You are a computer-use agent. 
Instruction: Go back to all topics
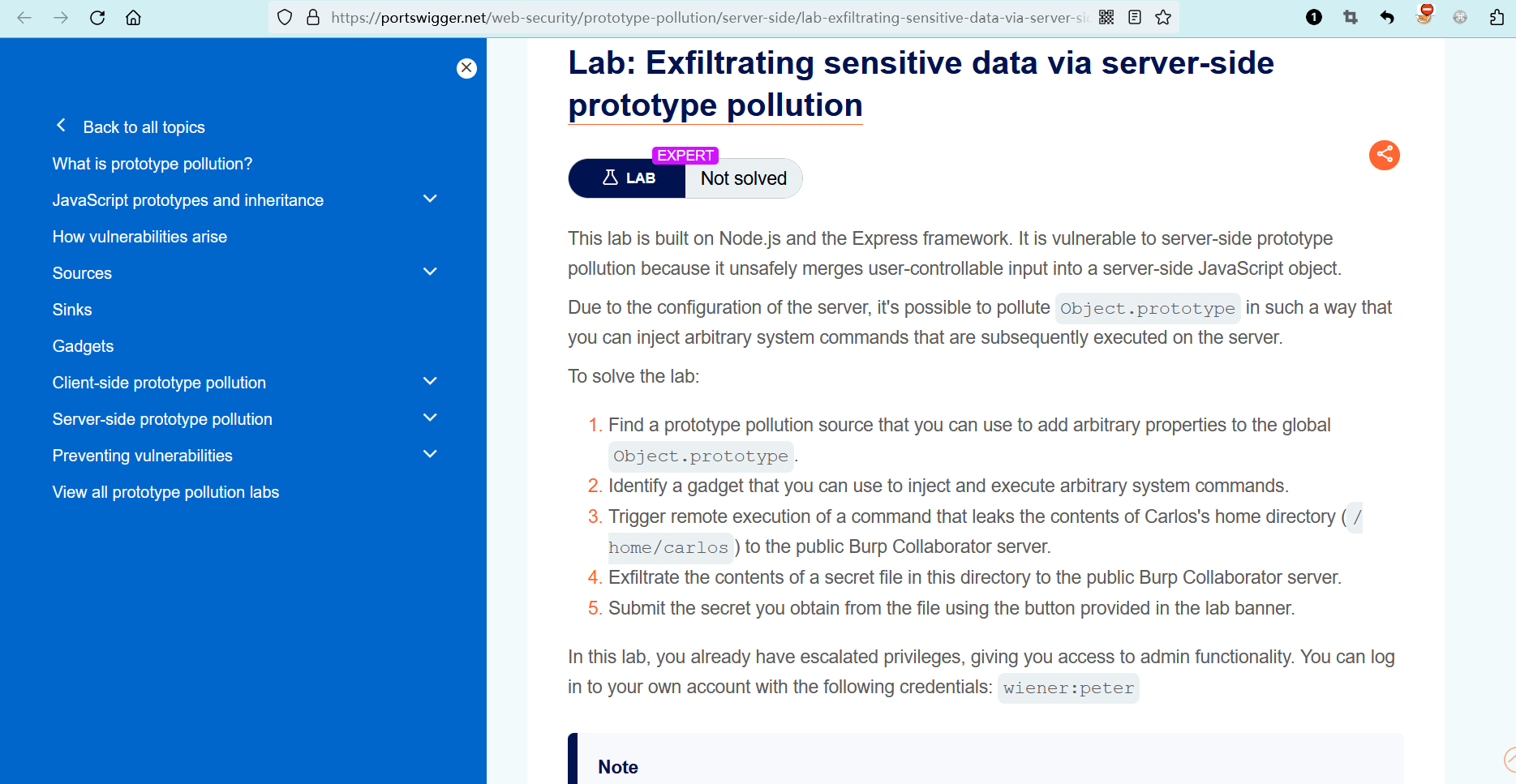[x=144, y=127]
